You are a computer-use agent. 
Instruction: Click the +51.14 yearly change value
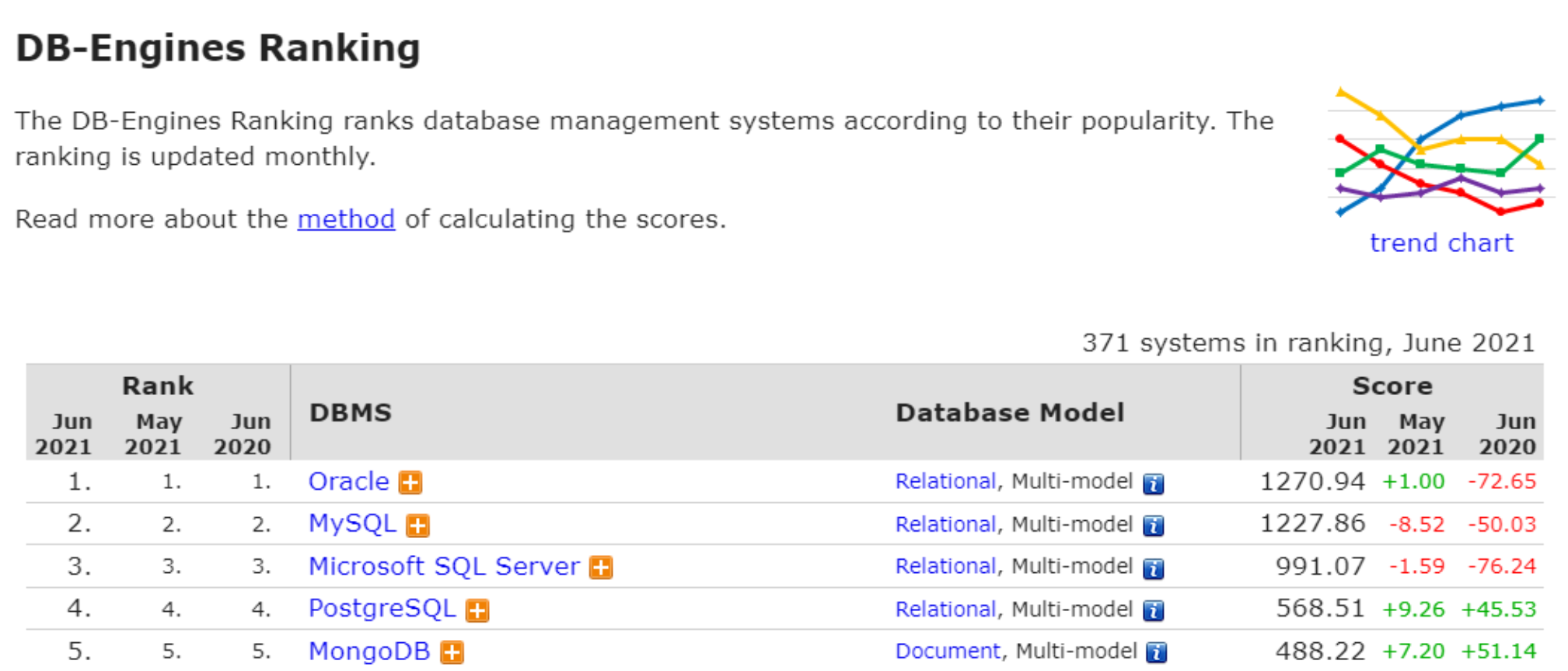pos(1499,651)
